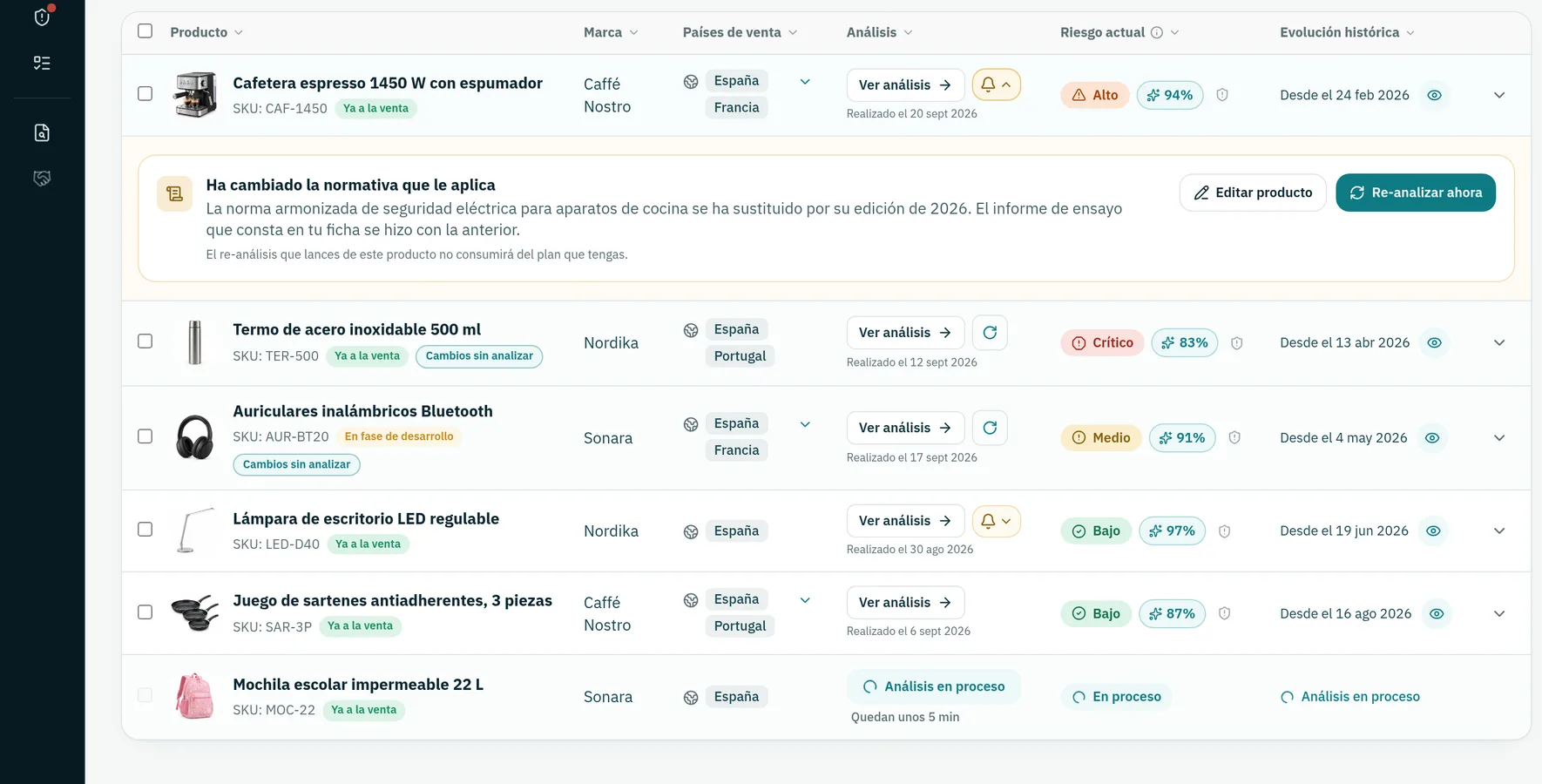Screen dimensions: 1542x784
Task: Click the Riesgo actual info icon
Action: [1157, 32]
